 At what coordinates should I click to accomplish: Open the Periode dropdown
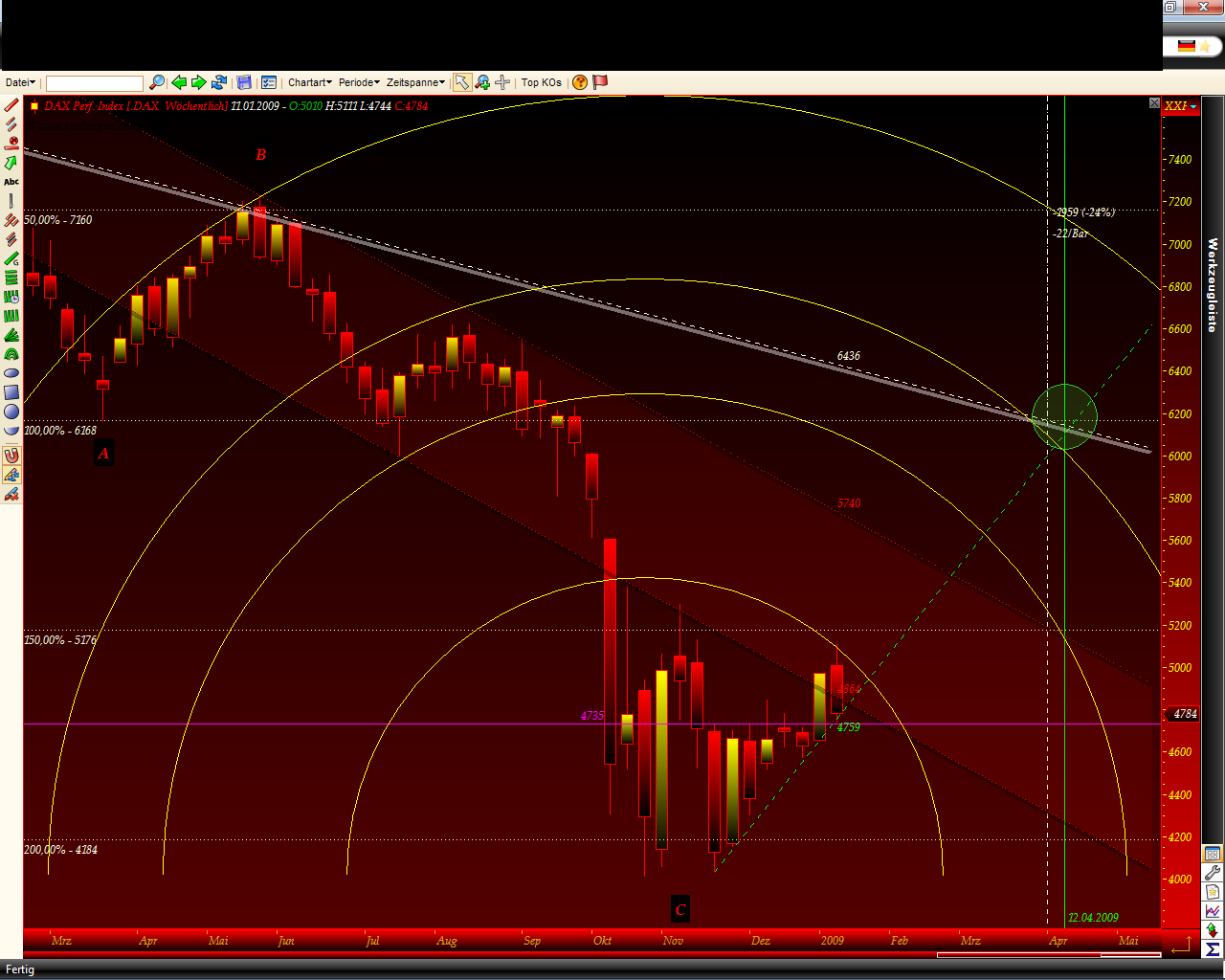(359, 82)
